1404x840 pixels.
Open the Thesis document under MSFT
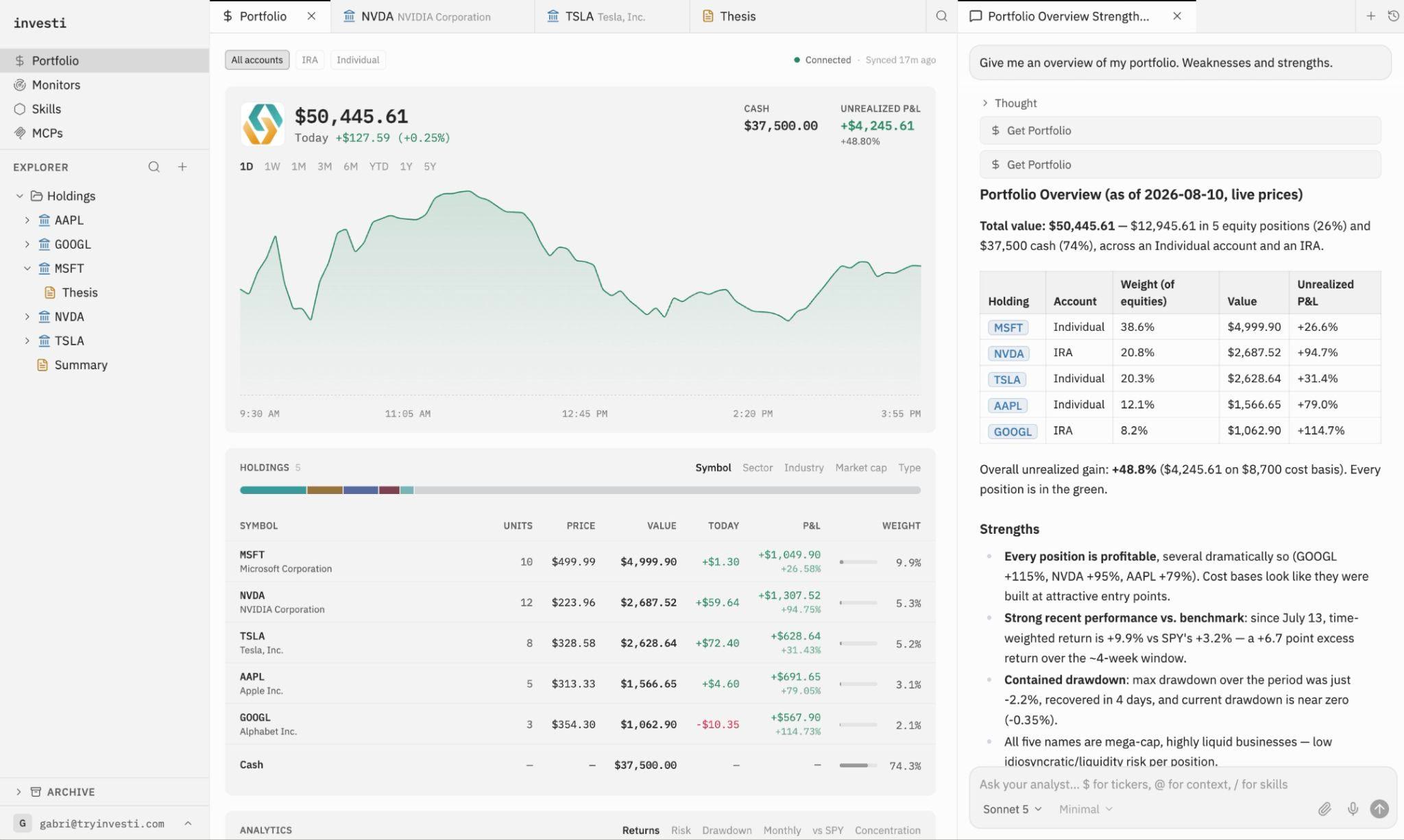click(80, 293)
